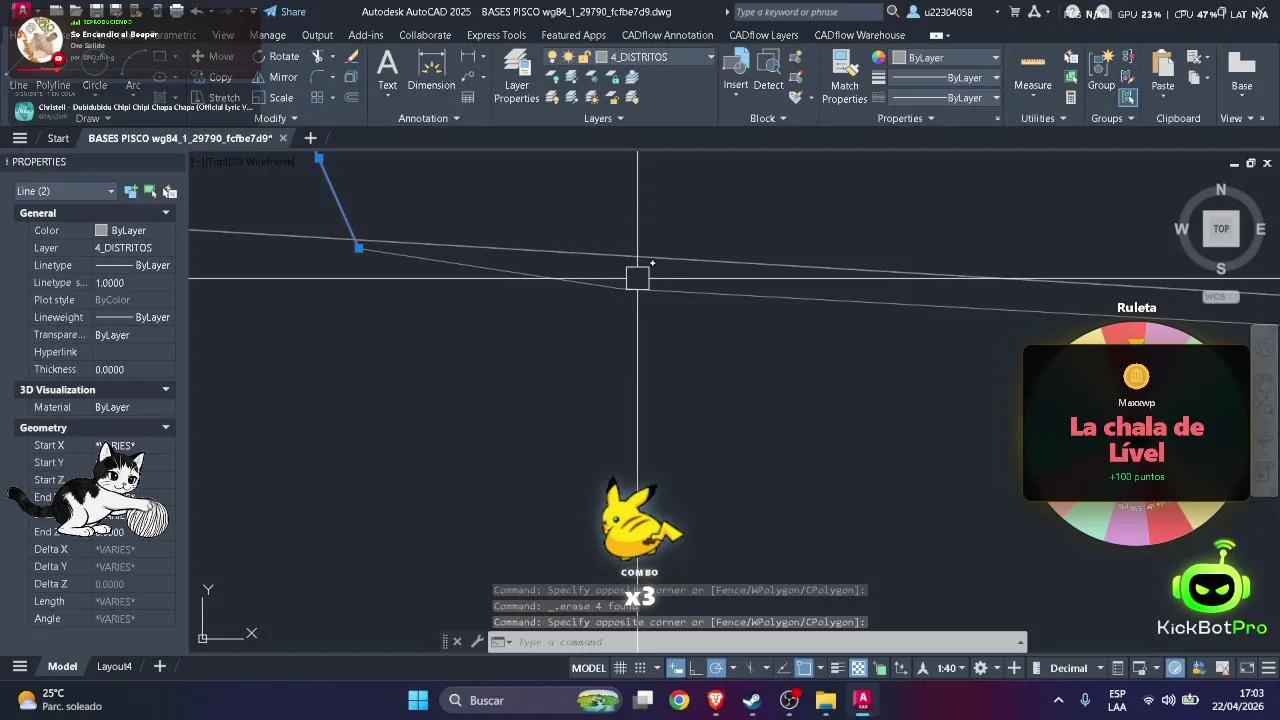Toggle dynamic input in status bar
1280x720 pixels.
(677, 668)
